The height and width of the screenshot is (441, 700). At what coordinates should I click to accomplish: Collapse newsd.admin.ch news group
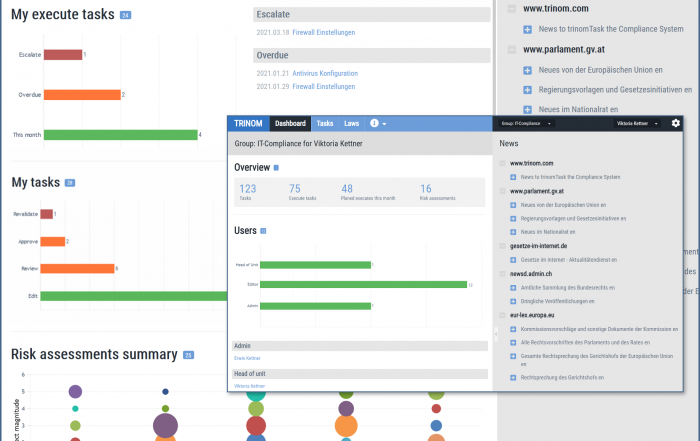(x=503, y=274)
